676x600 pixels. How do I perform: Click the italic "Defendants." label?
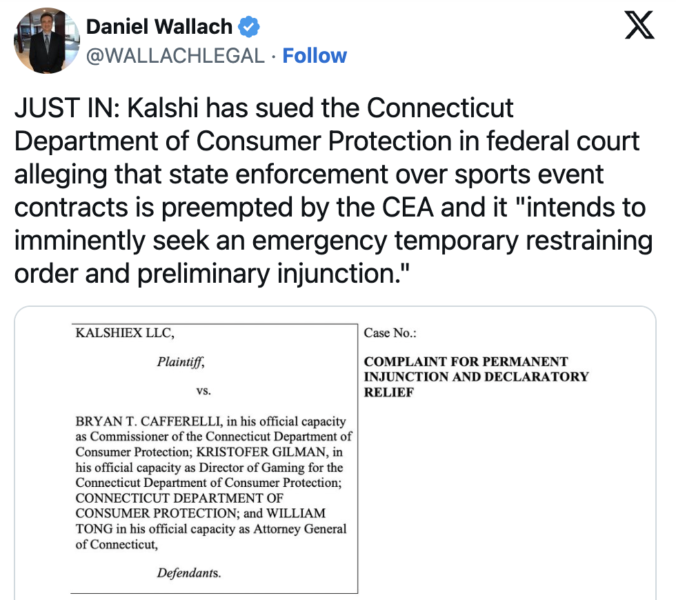point(189,573)
